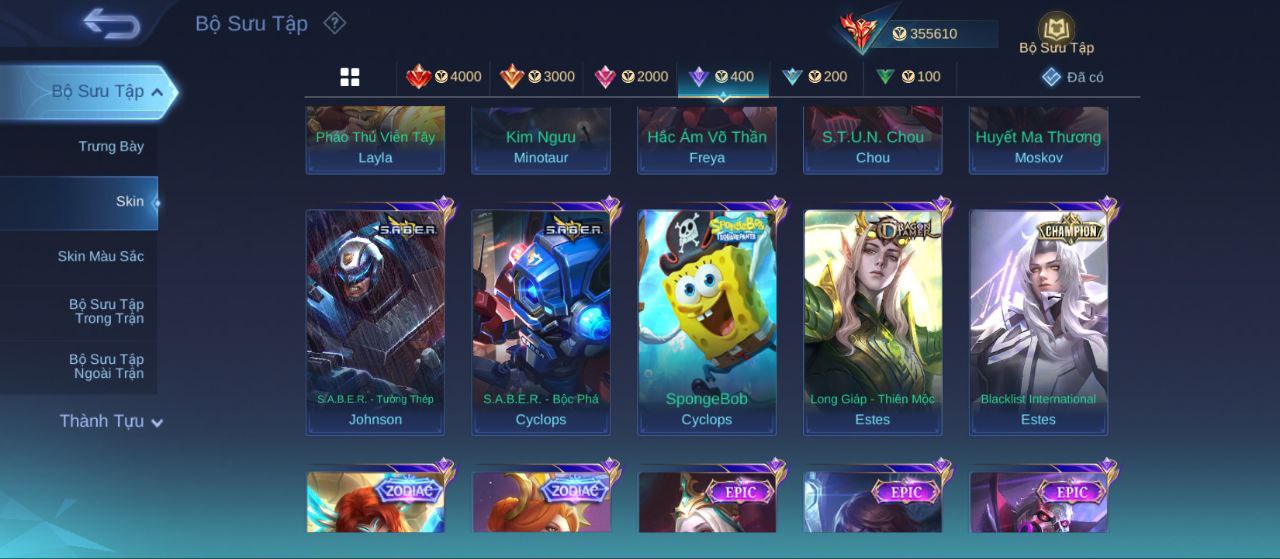Filter by the 200 point blue emblem
Screen dimensions: 1280x559
814,77
